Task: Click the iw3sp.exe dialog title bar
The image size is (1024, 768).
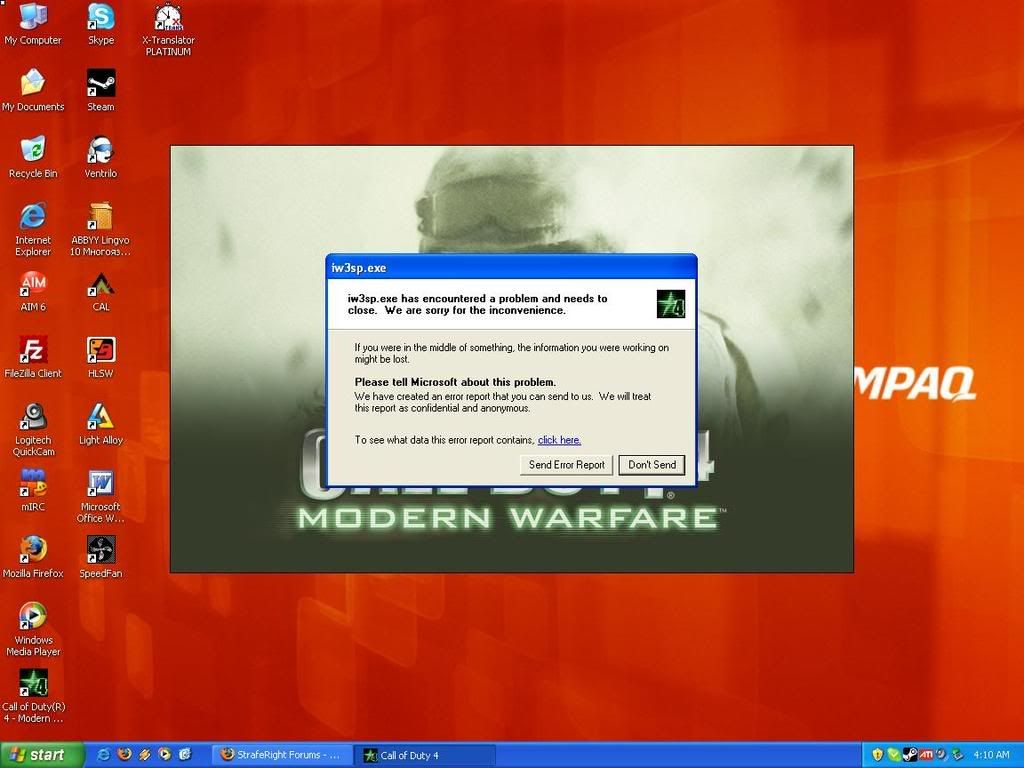Action: [511, 268]
